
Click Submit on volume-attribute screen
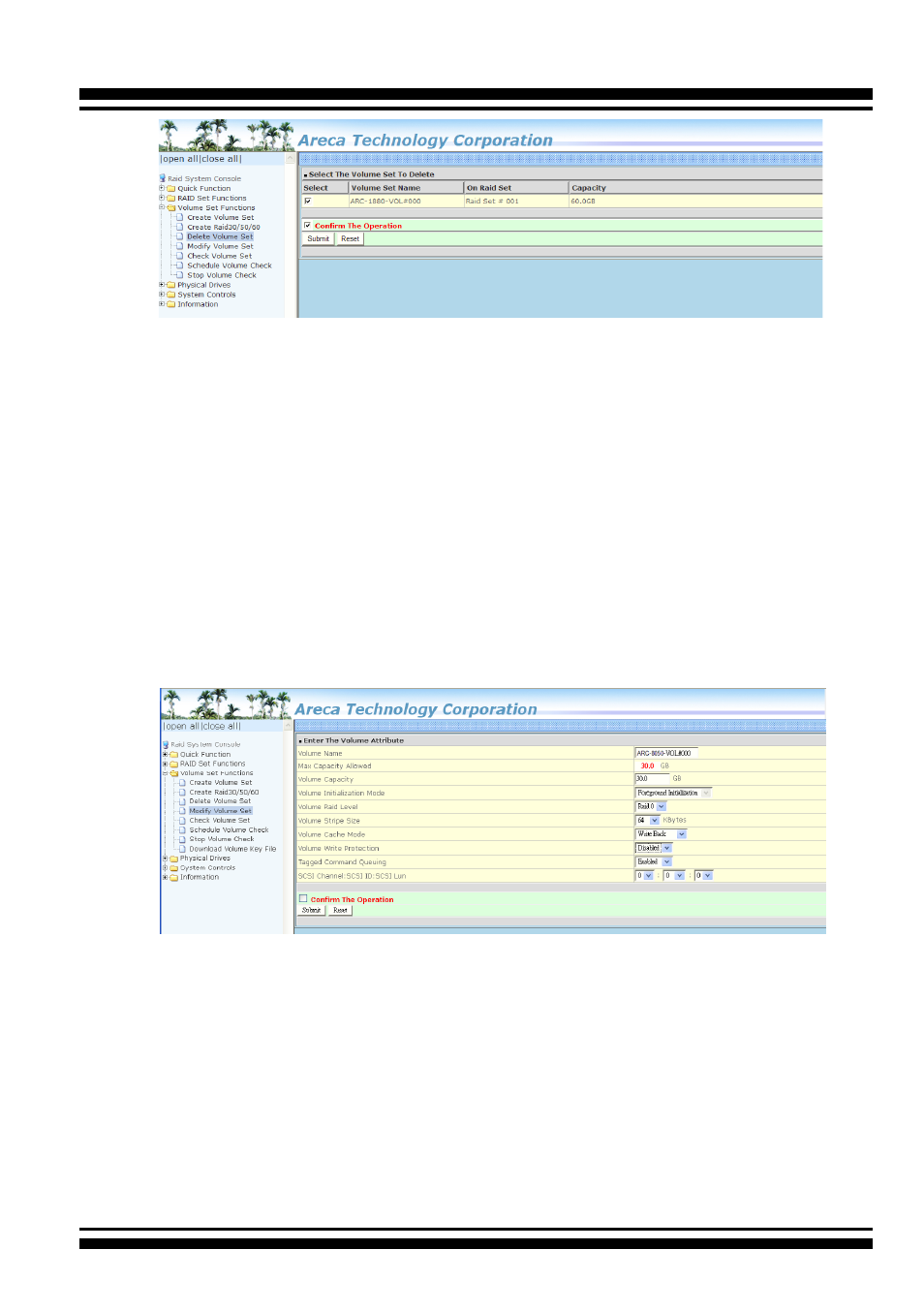[x=312, y=910]
